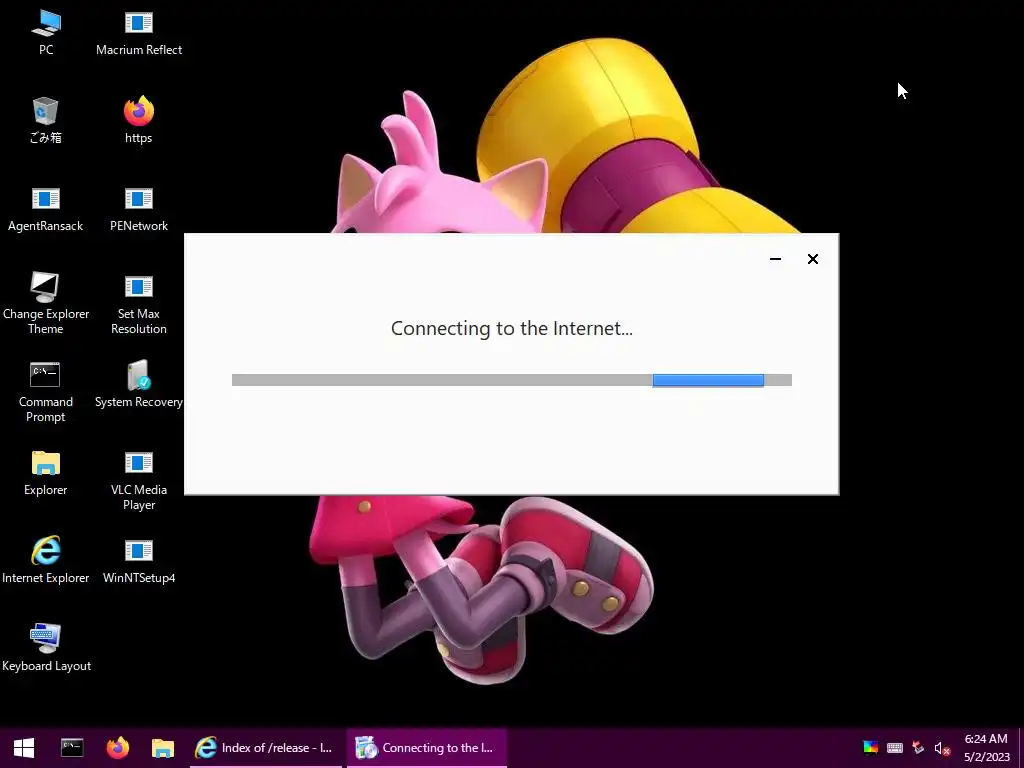Minimize the Connecting to the Internet dialog

(775, 259)
